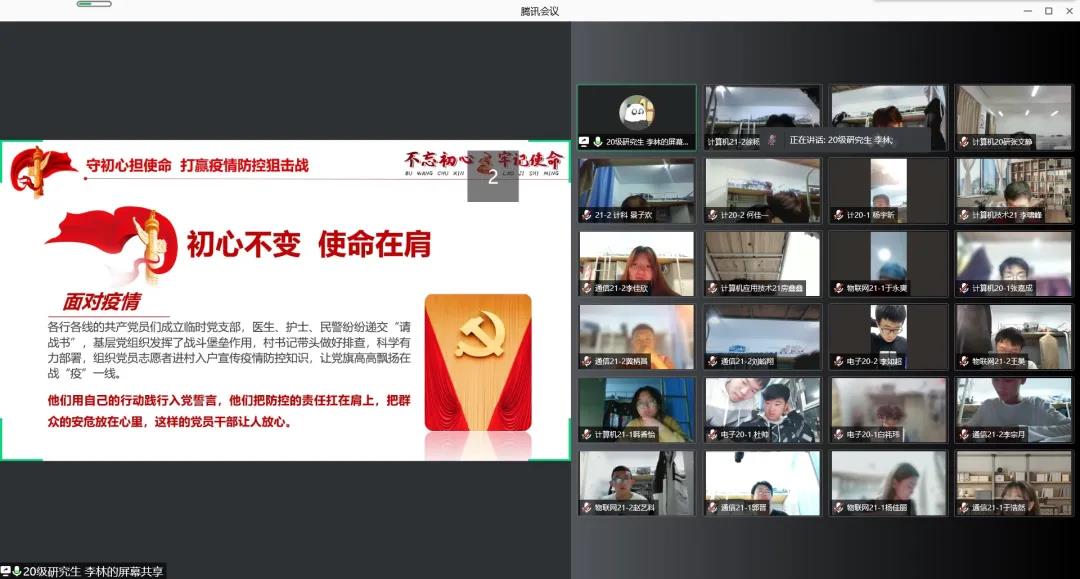Viewport: 1080px width, 579px height.
Task: Click the muted mic icon beside 杨宇昕
Action: point(838,215)
